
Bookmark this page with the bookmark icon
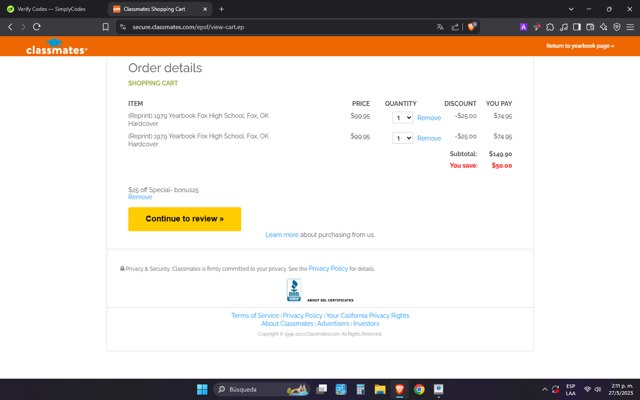tap(106, 27)
